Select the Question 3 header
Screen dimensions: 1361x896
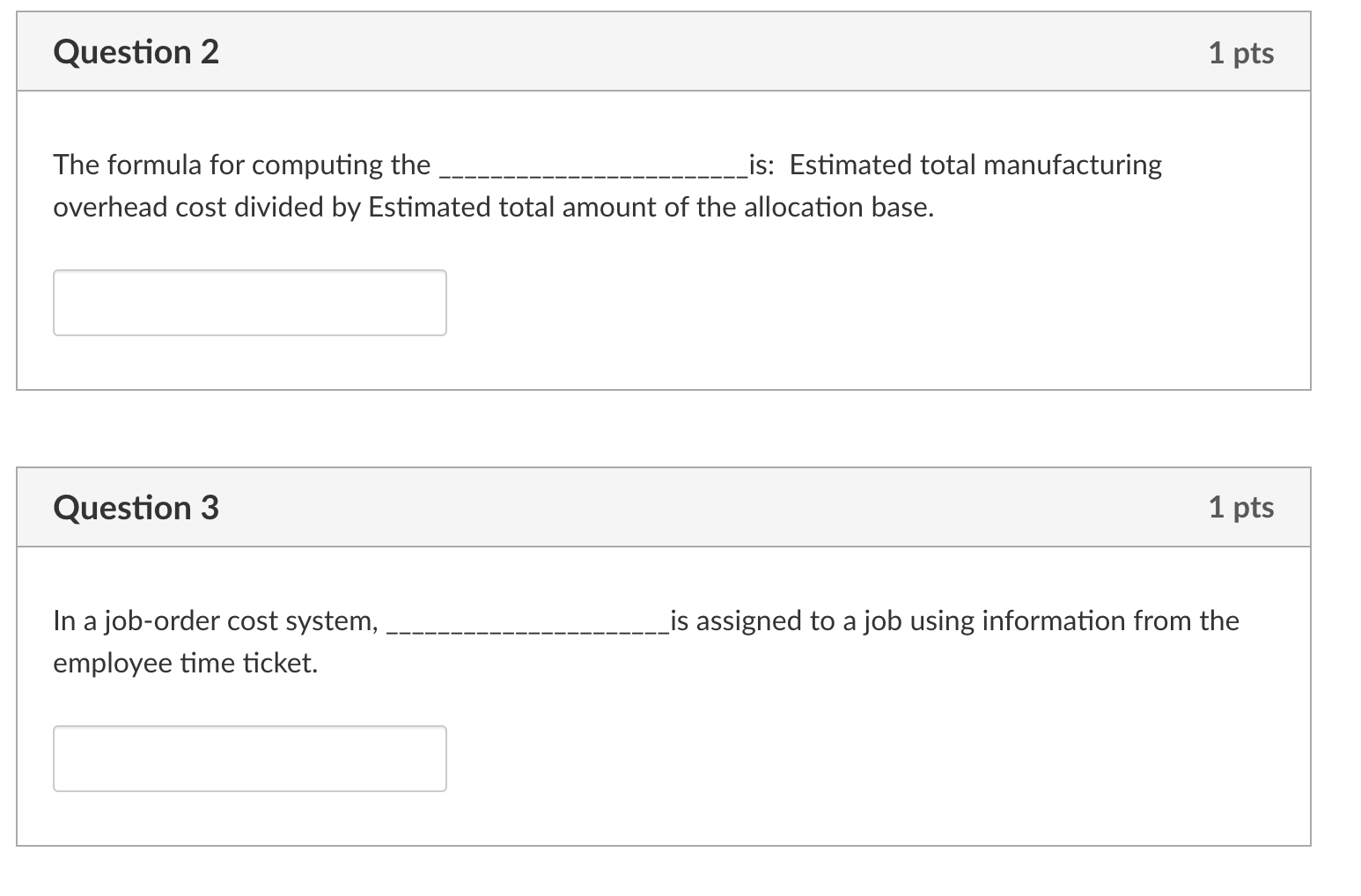[x=135, y=506]
